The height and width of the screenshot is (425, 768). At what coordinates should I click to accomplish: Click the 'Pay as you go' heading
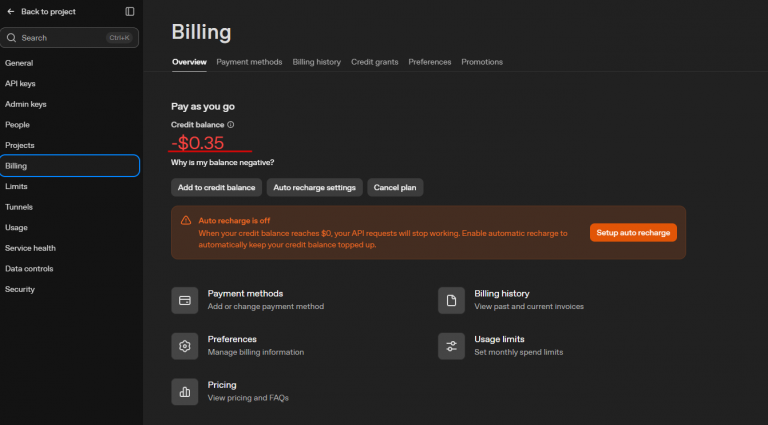pos(203,107)
